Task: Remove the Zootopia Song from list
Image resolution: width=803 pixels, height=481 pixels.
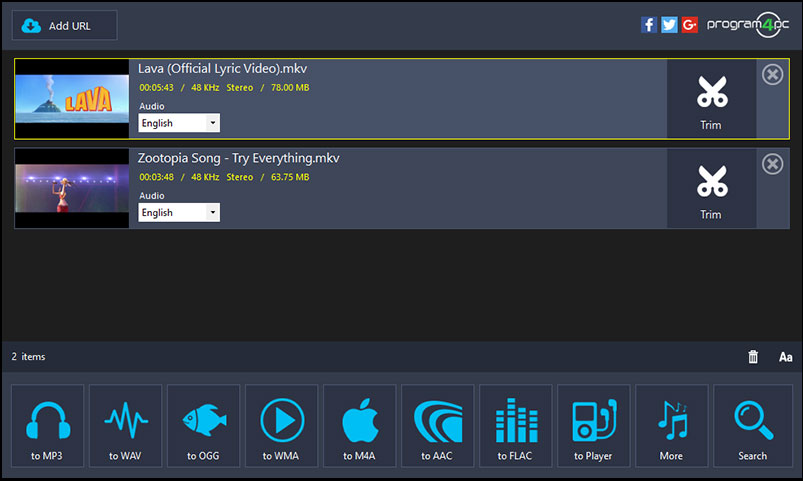Action: (772, 164)
